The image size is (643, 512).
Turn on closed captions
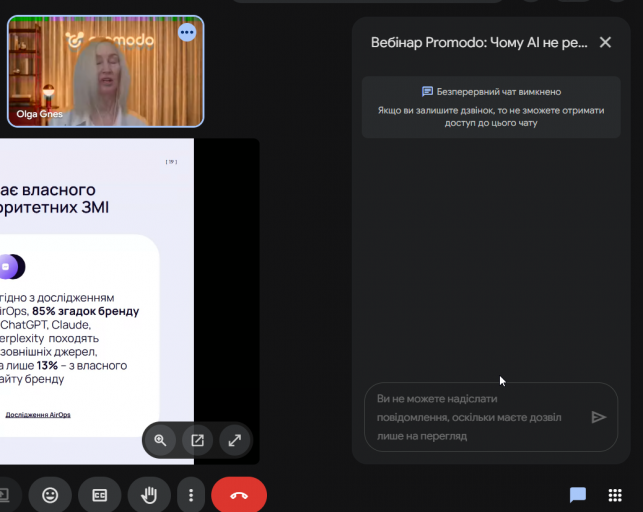click(x=100, y=495)
